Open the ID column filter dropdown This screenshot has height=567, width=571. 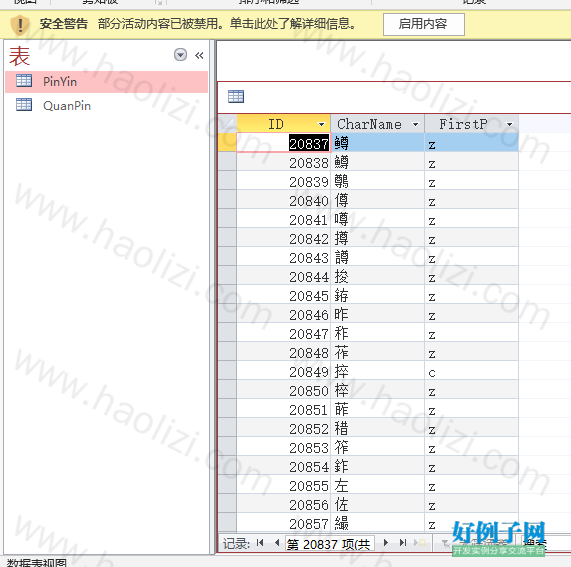tap(321, 125)
